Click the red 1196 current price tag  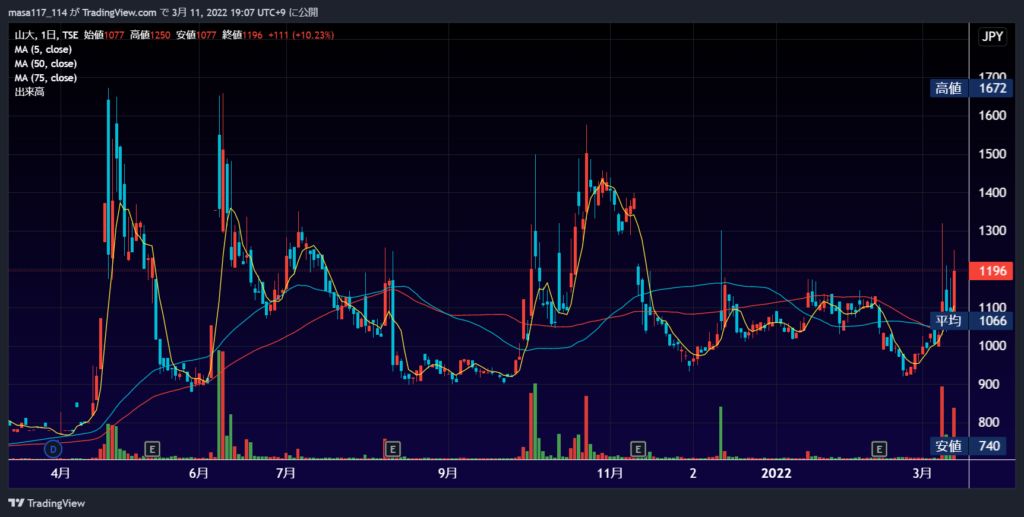point(991,271)
